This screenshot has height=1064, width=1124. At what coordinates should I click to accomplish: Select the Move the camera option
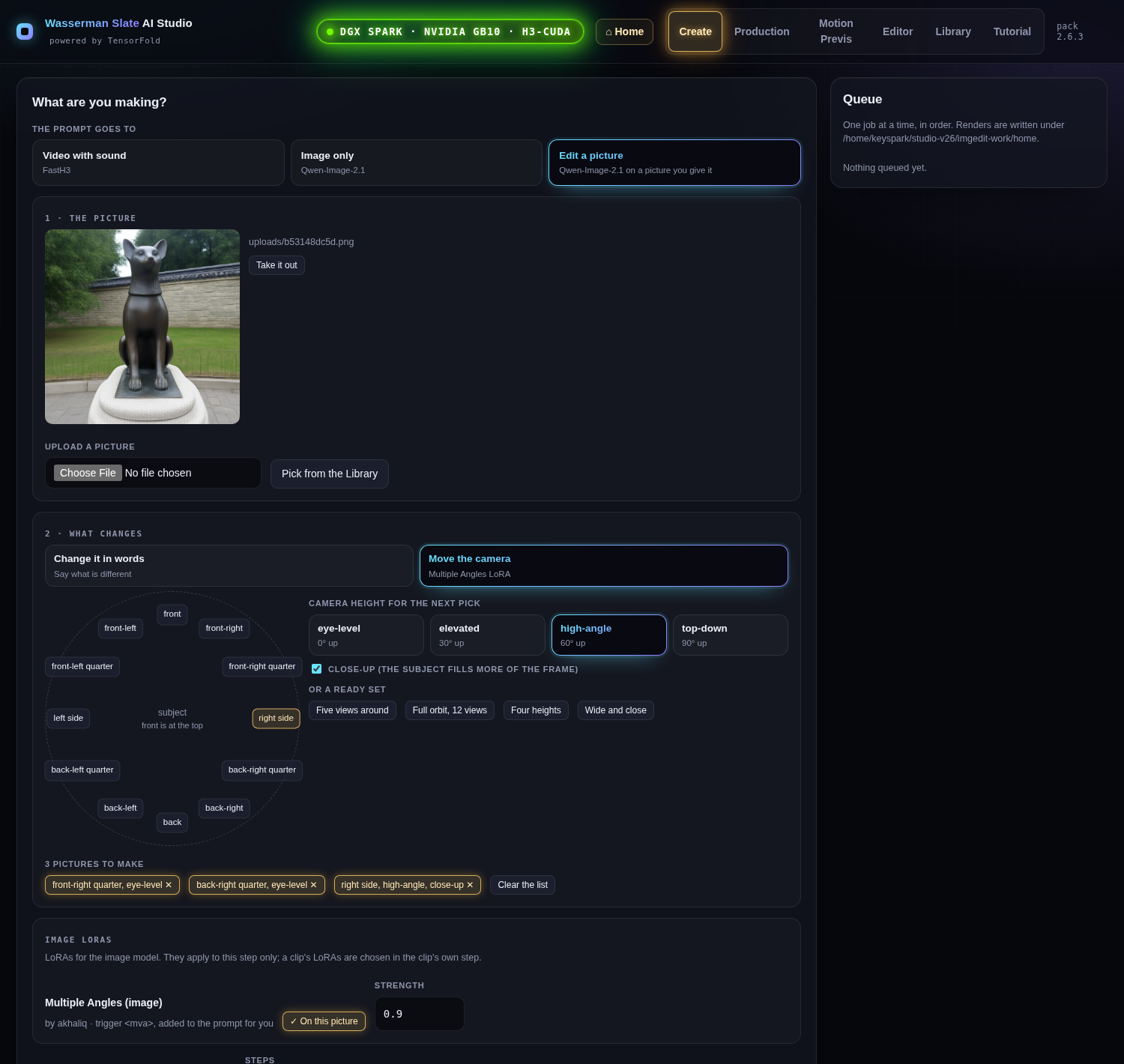[604, 566]
